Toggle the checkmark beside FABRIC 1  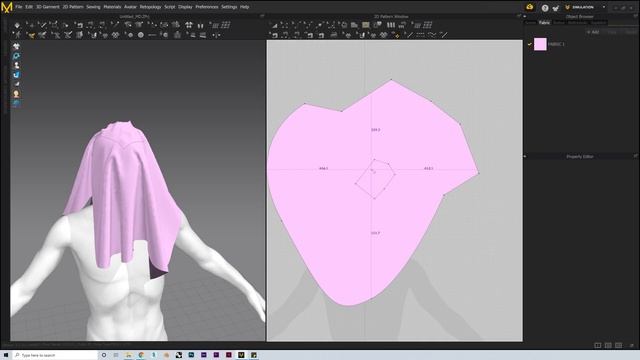click(530, 44)
